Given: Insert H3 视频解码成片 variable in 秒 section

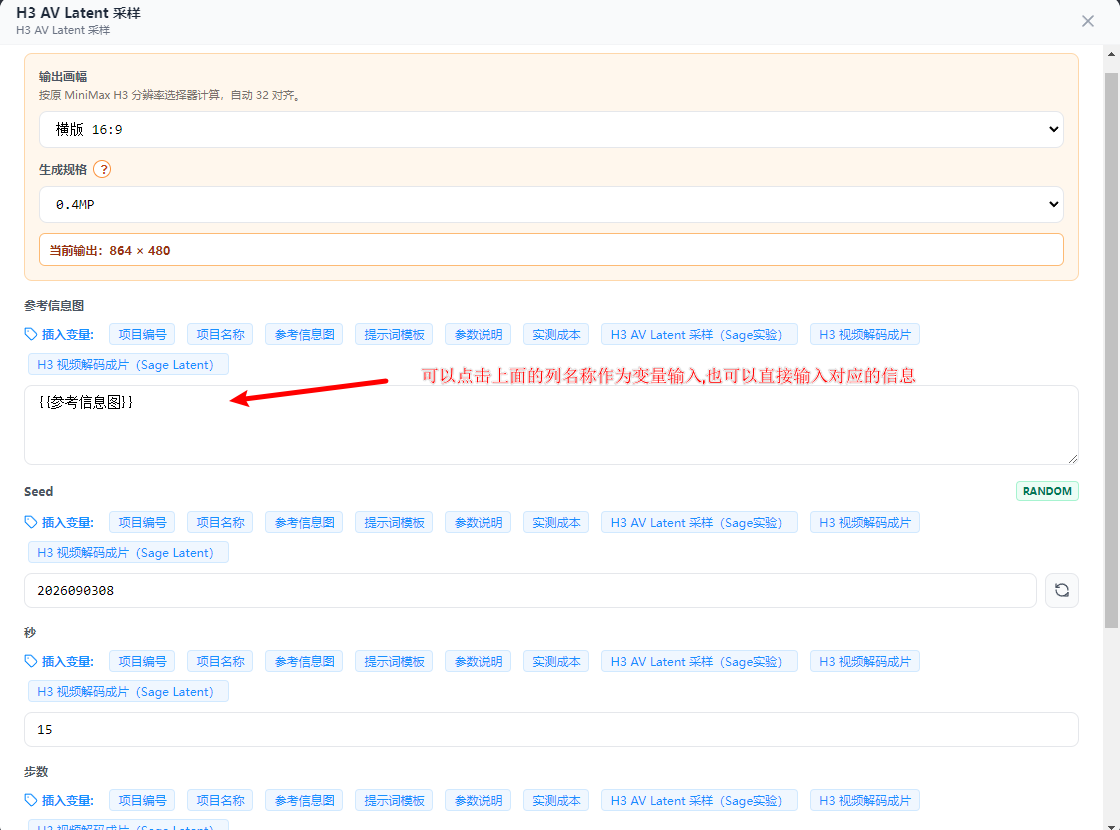Looking at the screenshot, I should point(864,661).
